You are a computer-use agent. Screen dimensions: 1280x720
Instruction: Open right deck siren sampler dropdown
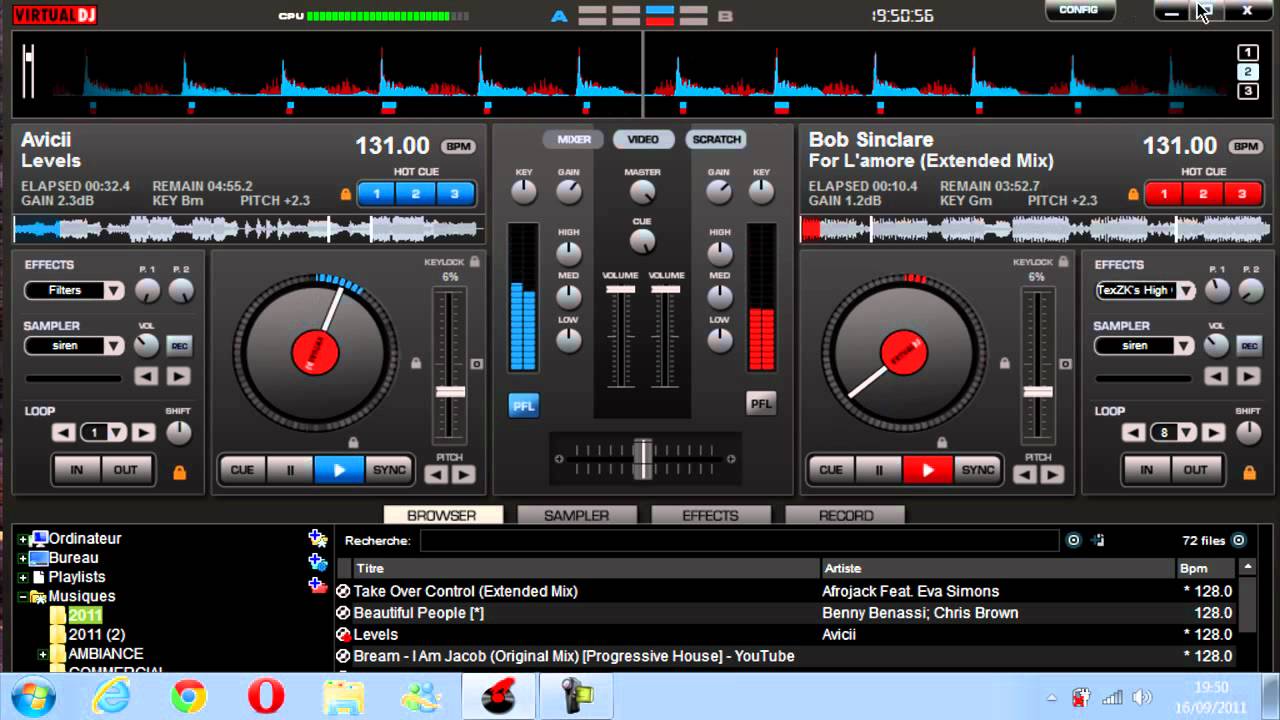pos(1184,346)
